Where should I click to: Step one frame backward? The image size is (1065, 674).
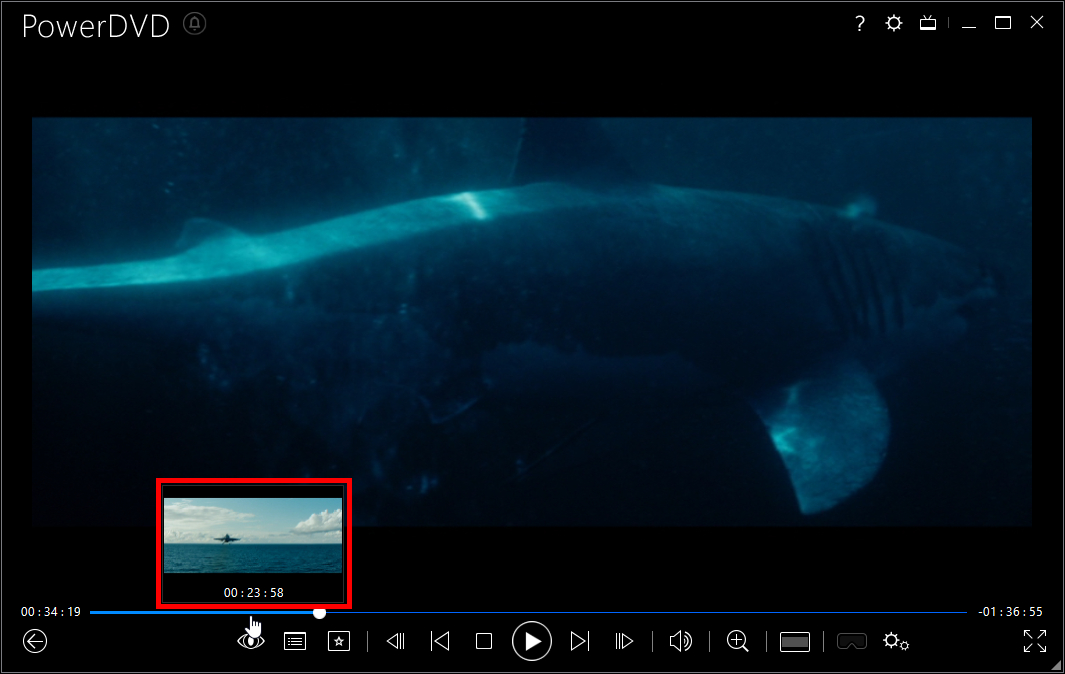396,641
